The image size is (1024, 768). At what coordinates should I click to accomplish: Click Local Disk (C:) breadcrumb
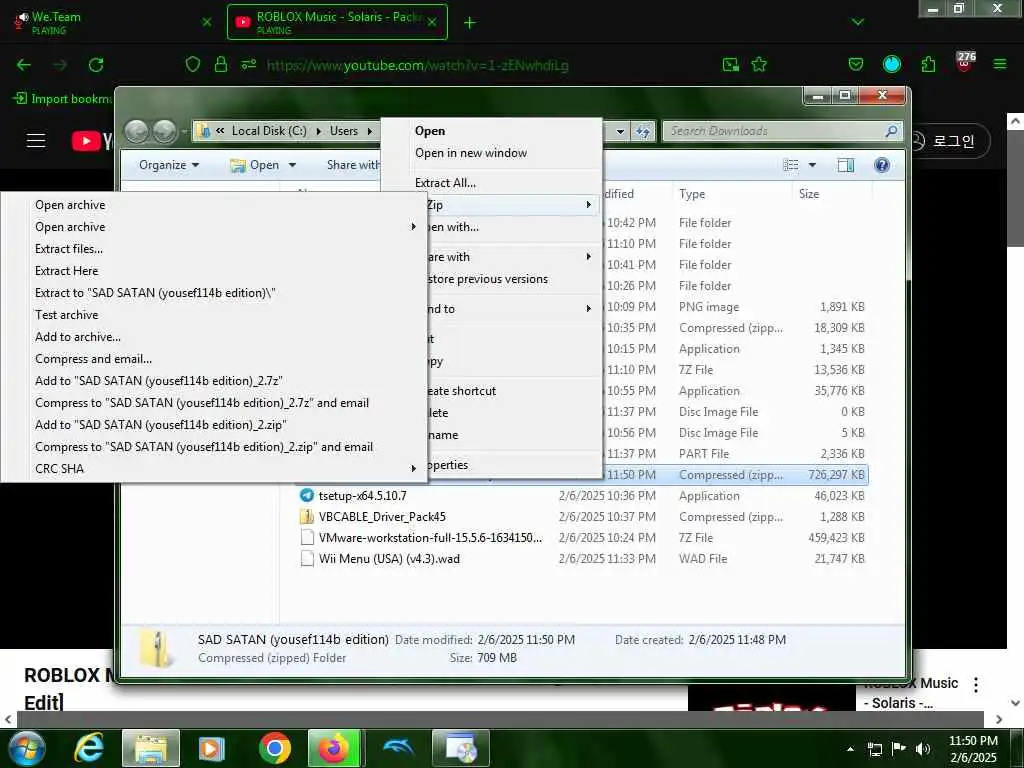[268, 131]
